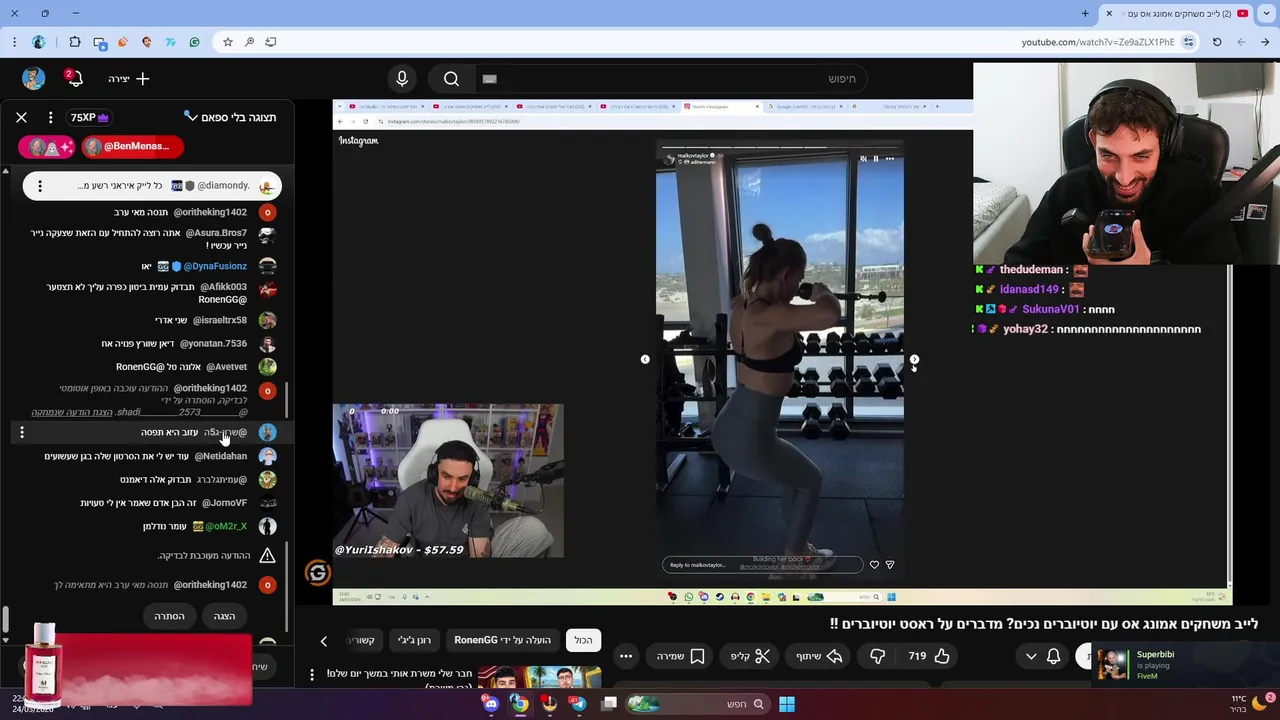The width and height of the screenshot is (1280, 720).
Task: Go to previous Instagram story arrow
Action: tap(645, 359)
